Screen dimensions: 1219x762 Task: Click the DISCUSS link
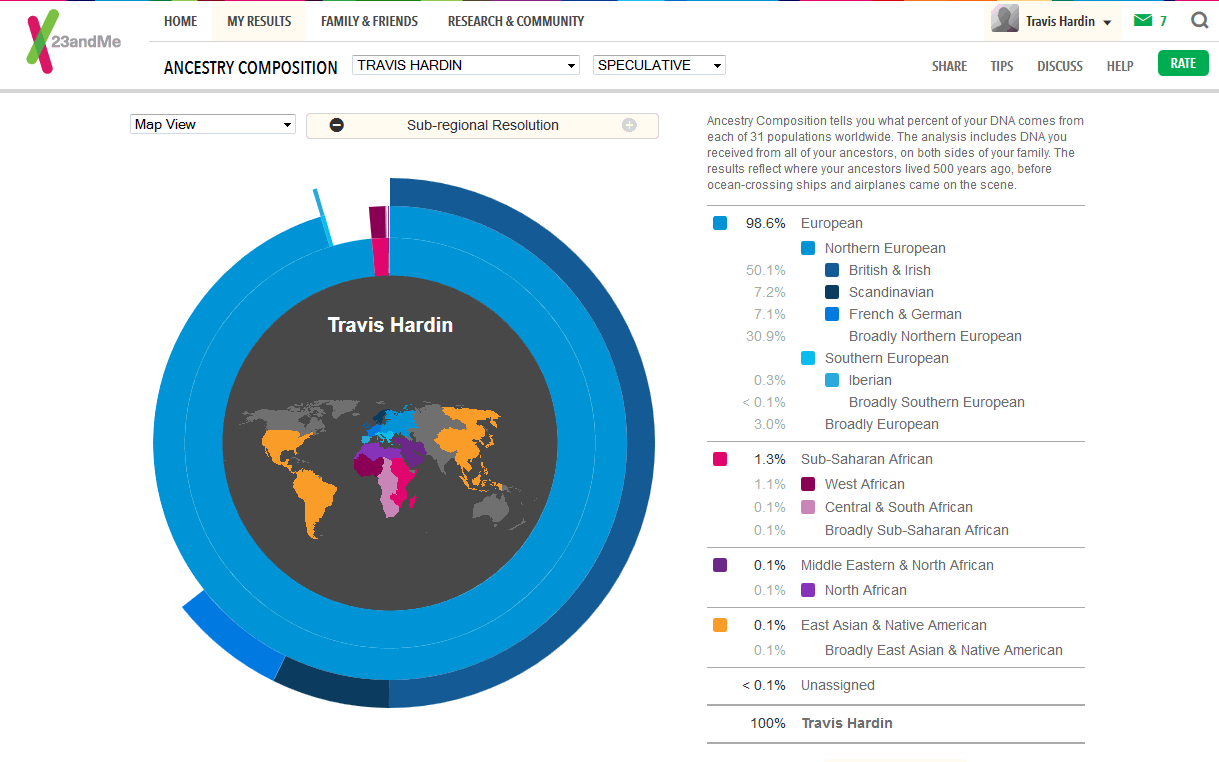pos(1060,66)
